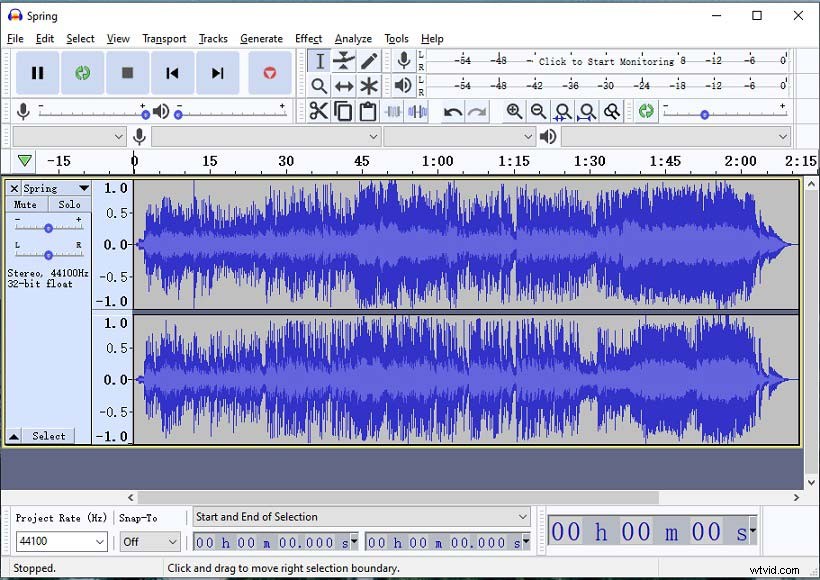Viewport: 820px width, 580px height.
Task: Click the Cut scissors icon
Action: 319,111
